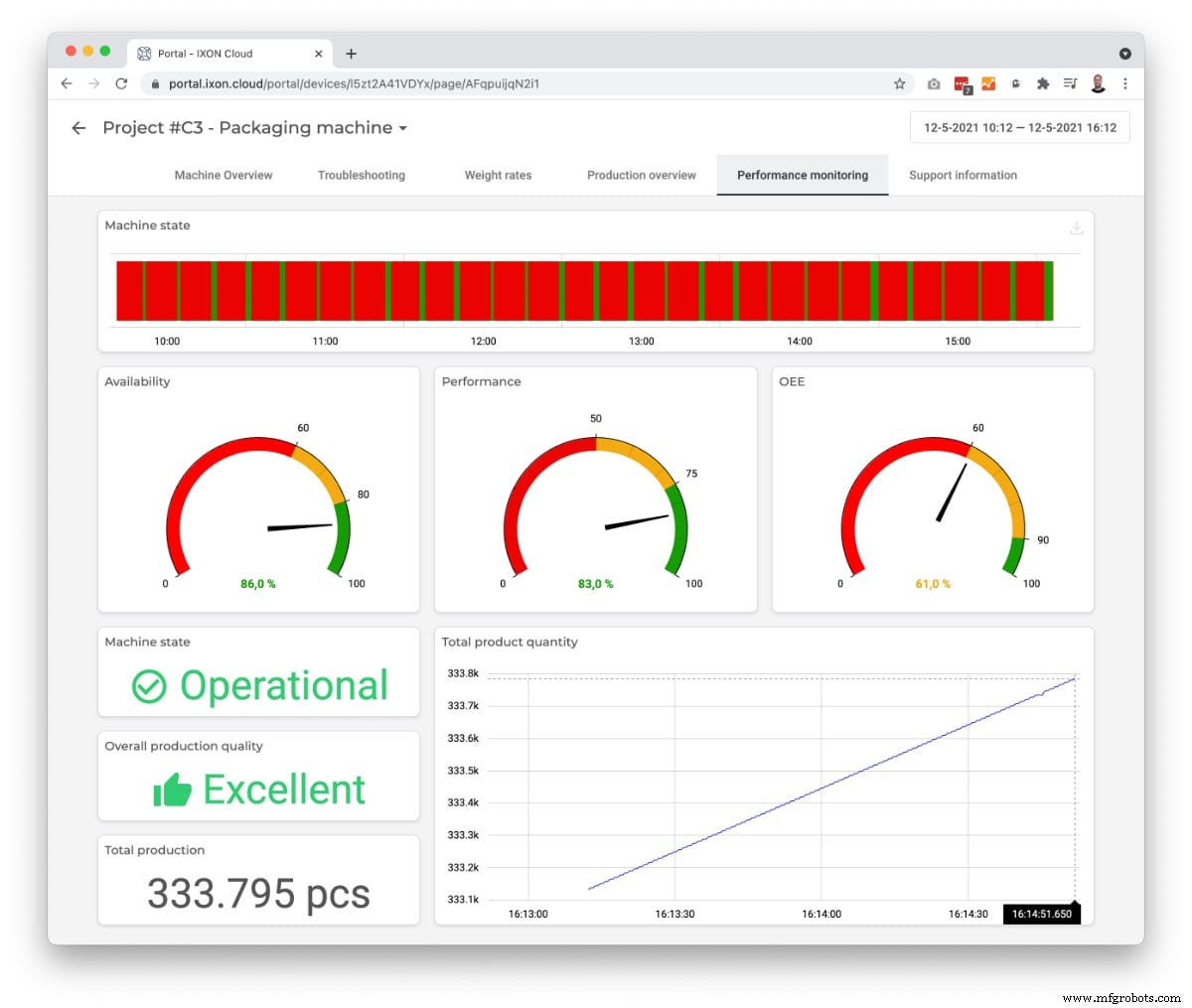Open the Packaging machine dropdown arrow

(402, 128)
